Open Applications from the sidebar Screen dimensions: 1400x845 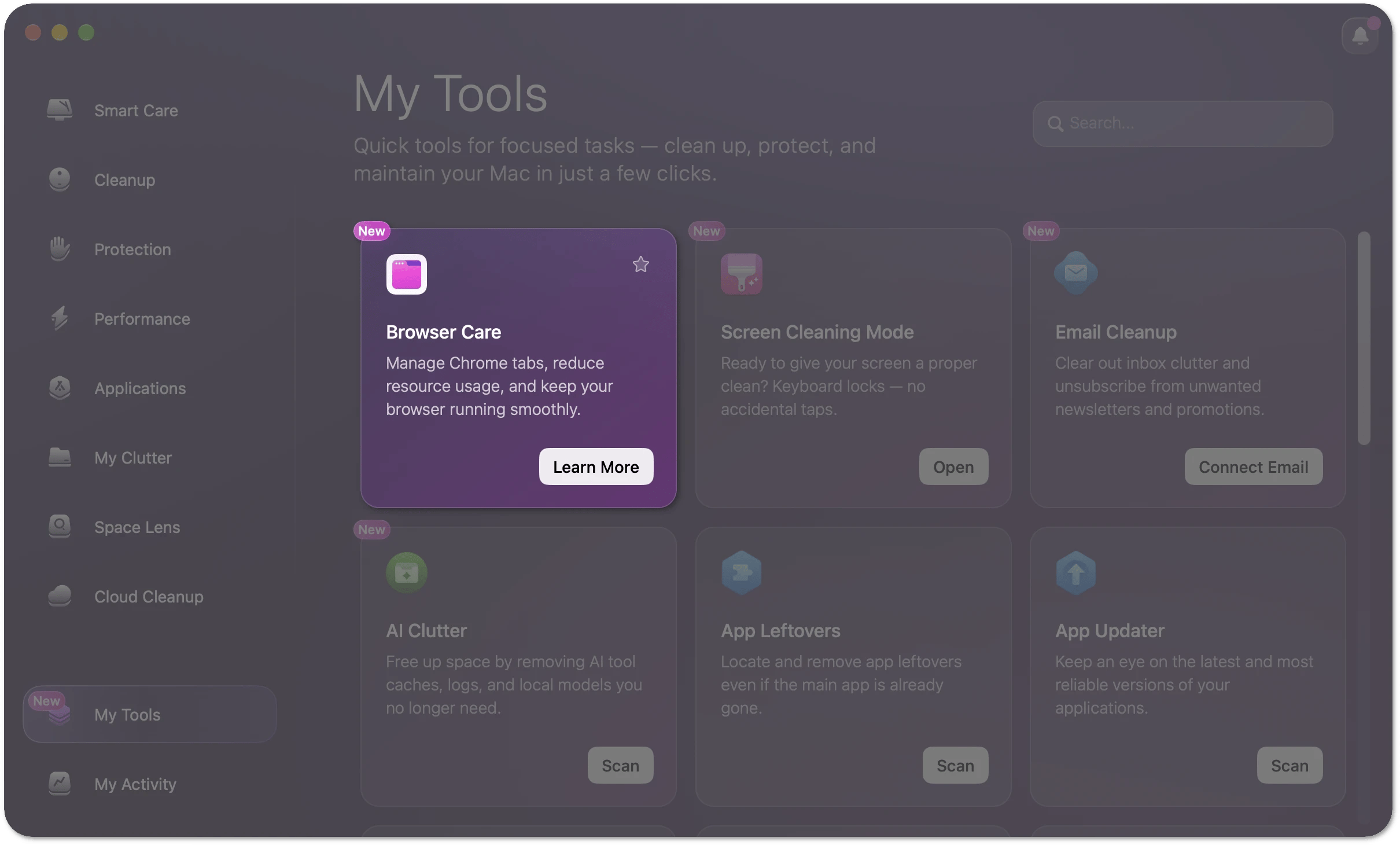149,388
